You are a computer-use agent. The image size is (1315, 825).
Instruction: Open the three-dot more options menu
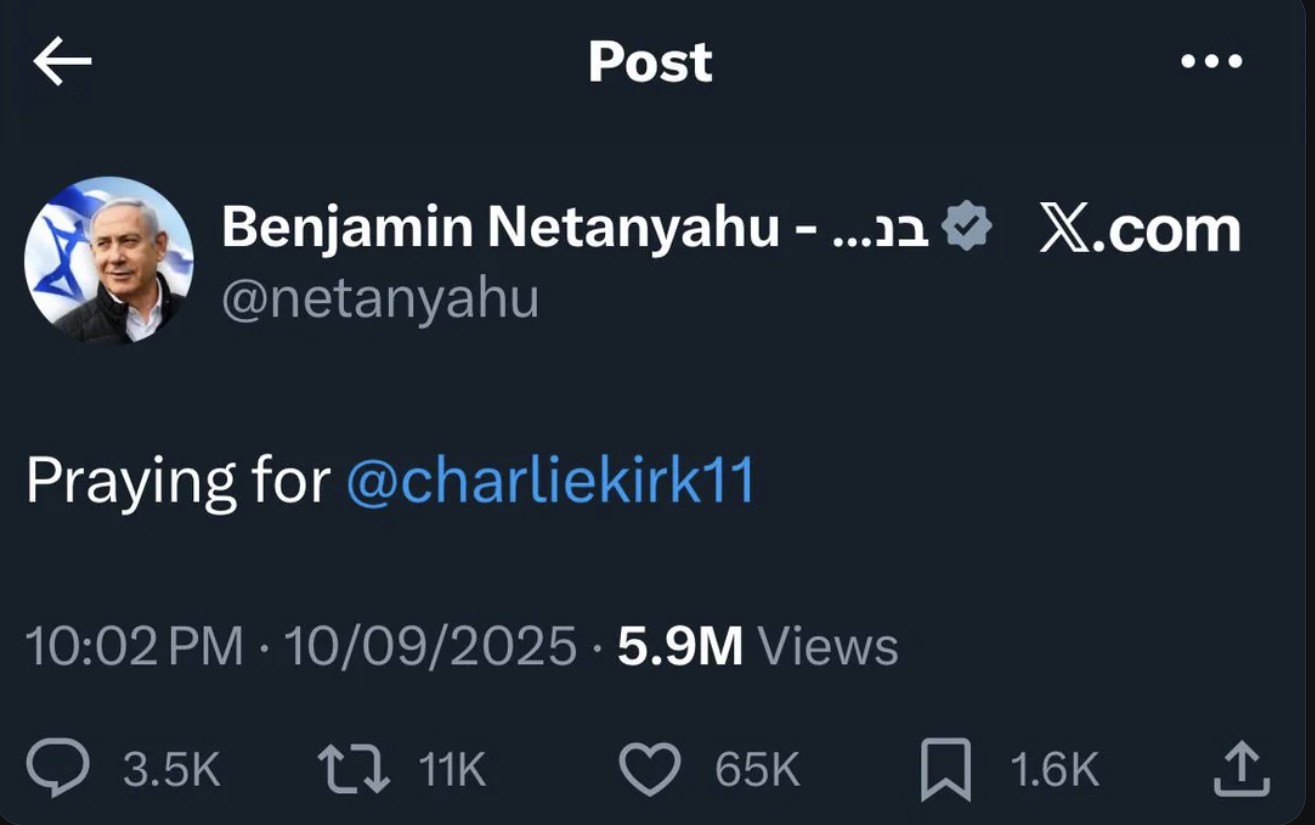tap(1211, 62)
